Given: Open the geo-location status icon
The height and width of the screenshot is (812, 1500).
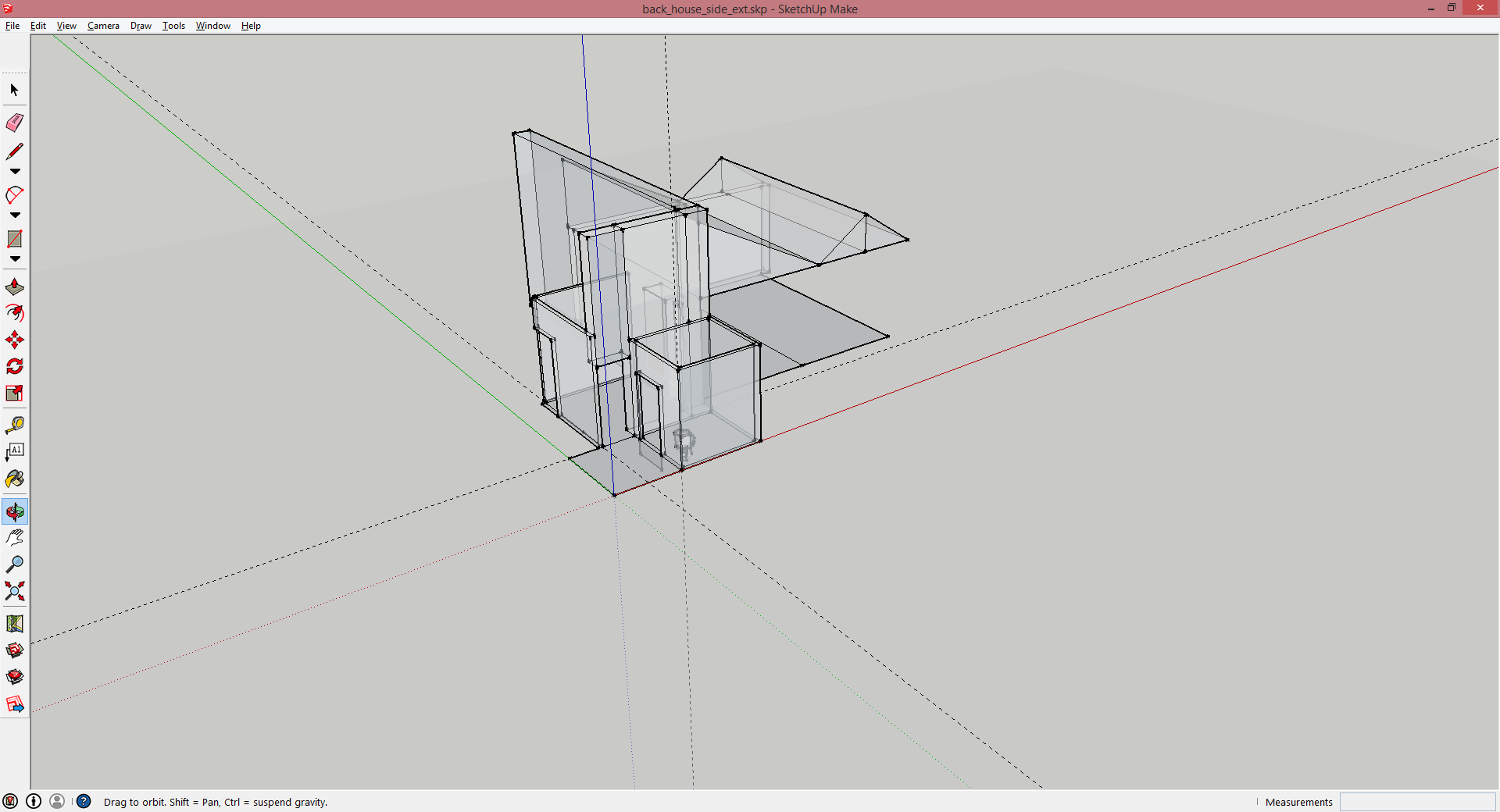Looking at the screenshot, I should pos(10,801).
